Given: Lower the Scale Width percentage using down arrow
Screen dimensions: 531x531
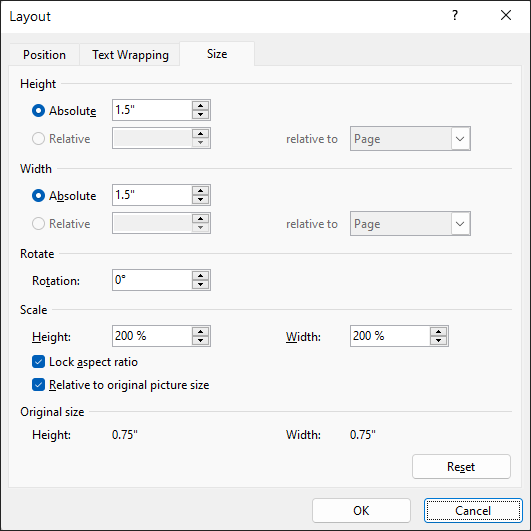Looking at the screenshot, I should pyautogui.click(x=439, y=340).
